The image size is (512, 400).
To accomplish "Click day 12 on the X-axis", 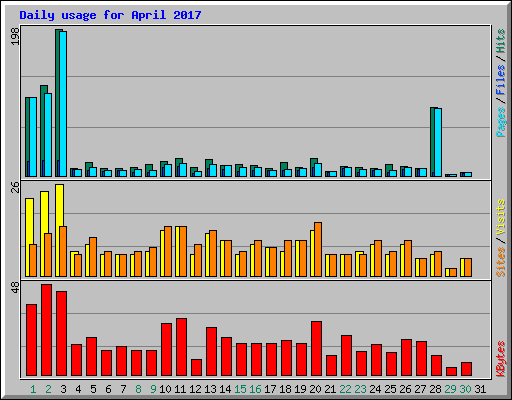I will click(195, 389).
